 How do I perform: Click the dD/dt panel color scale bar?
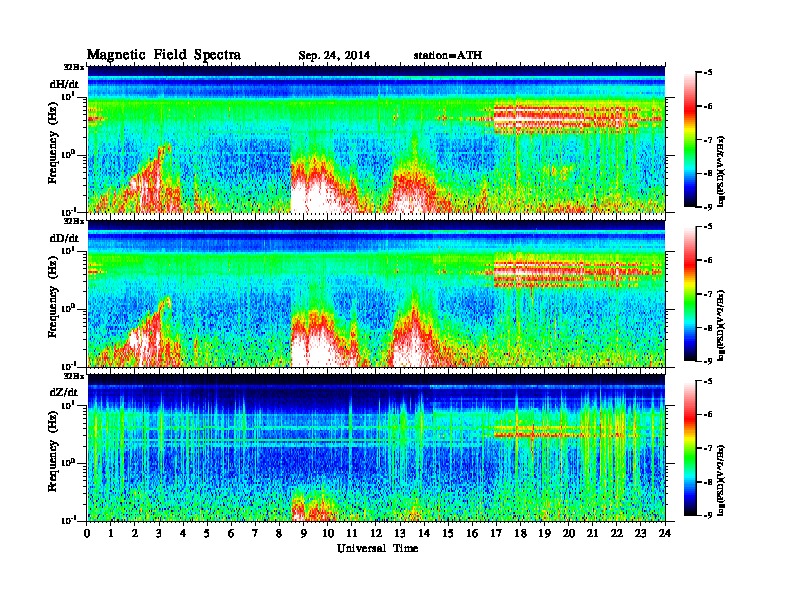click(689, 294)
